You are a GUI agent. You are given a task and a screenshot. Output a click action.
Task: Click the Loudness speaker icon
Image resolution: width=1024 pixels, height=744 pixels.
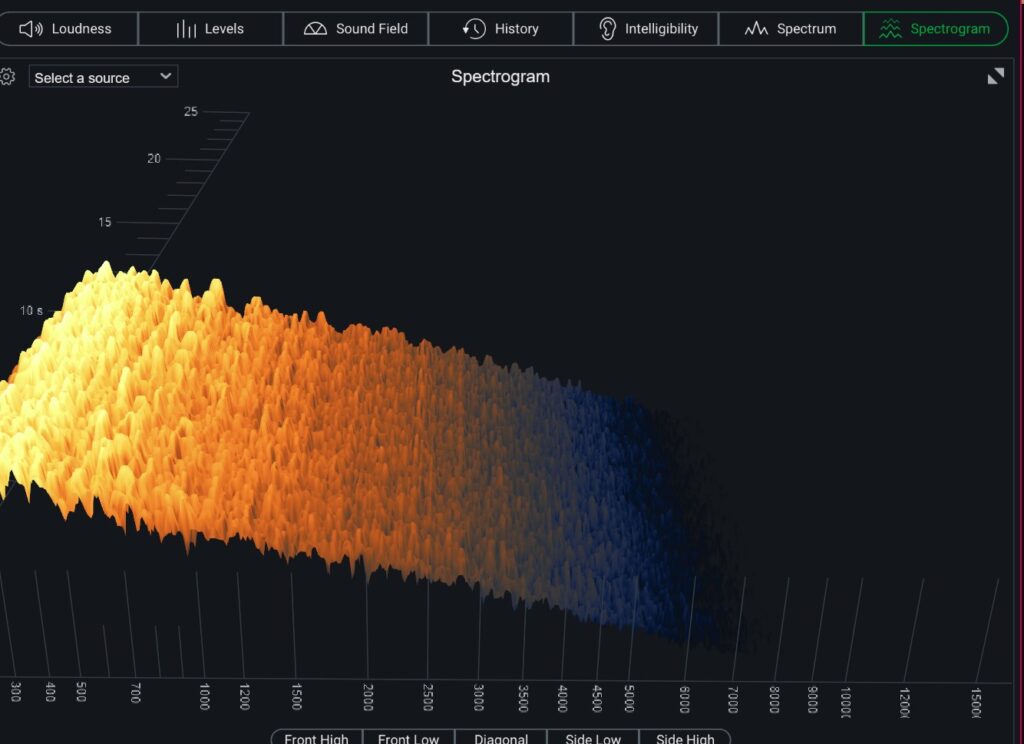(31, 29)
